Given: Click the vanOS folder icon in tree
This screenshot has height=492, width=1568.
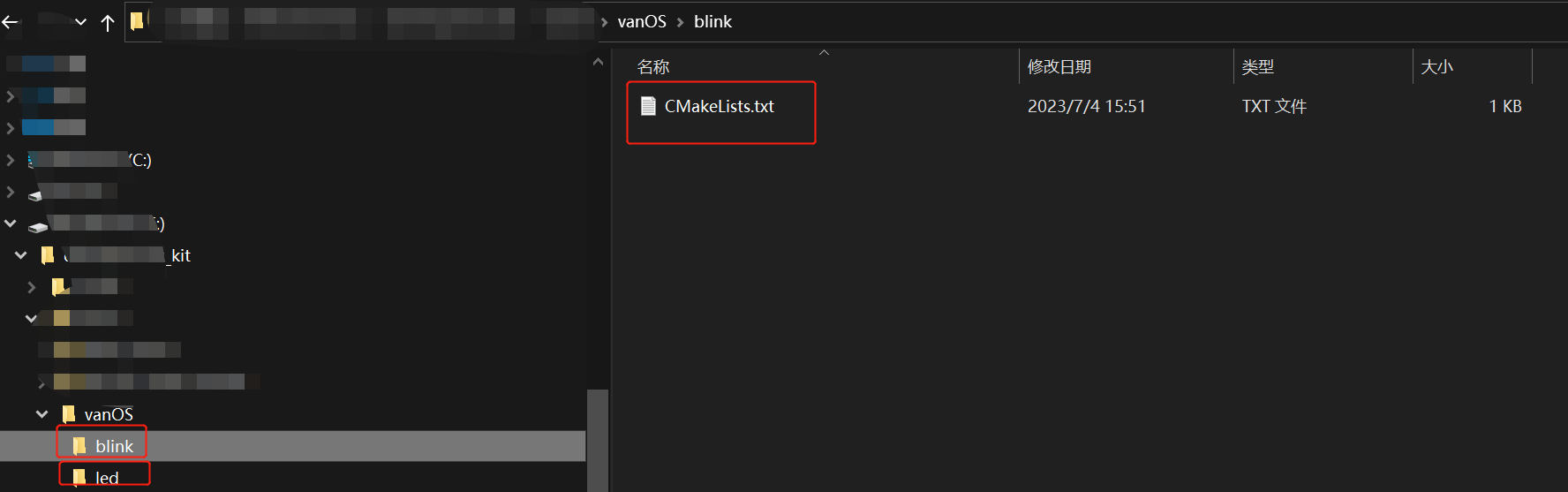Looking at the screenshot, I should [69, 414].
